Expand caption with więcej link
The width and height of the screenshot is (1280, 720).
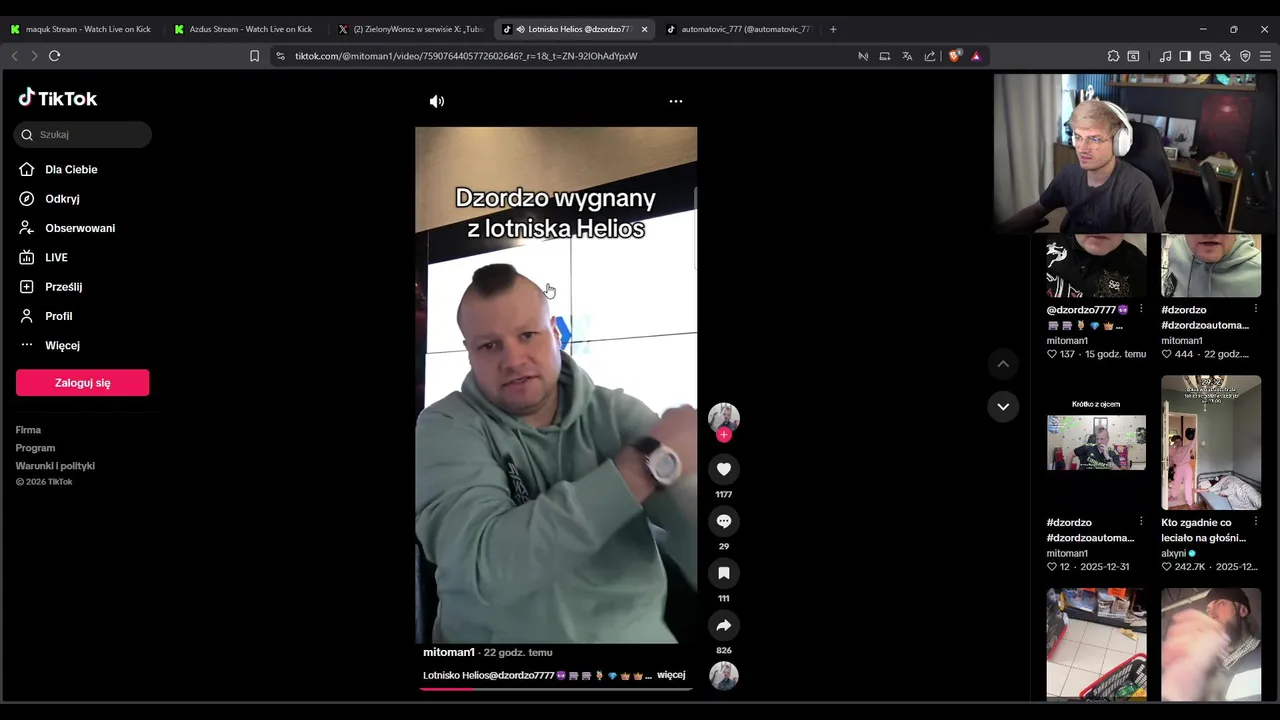tap(671, 675)
